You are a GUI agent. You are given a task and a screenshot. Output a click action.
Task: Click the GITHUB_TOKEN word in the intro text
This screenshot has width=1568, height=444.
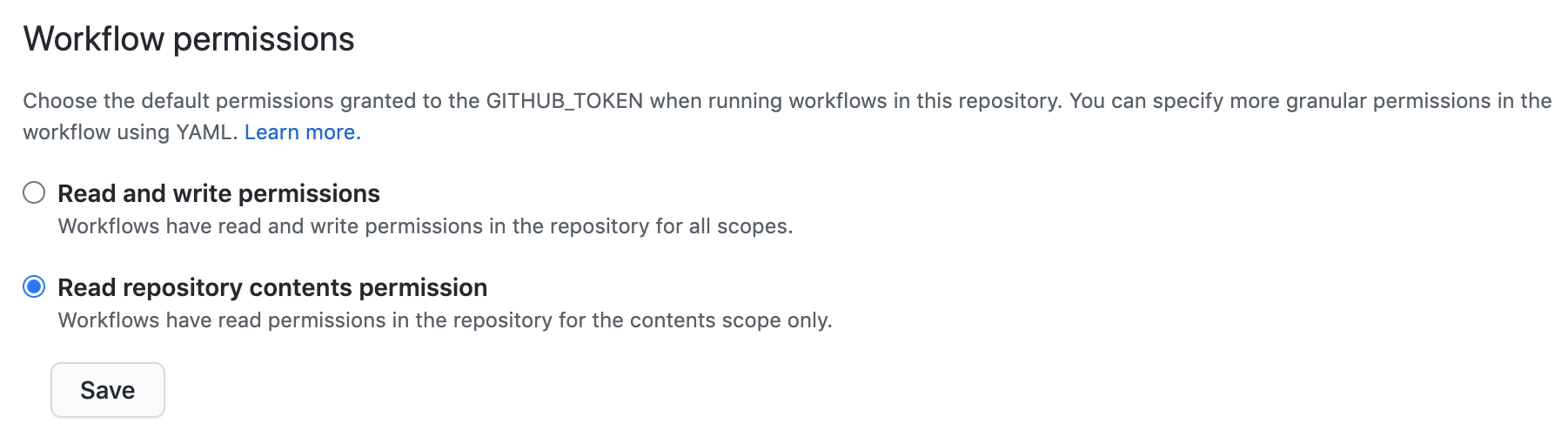click(565, 101)
